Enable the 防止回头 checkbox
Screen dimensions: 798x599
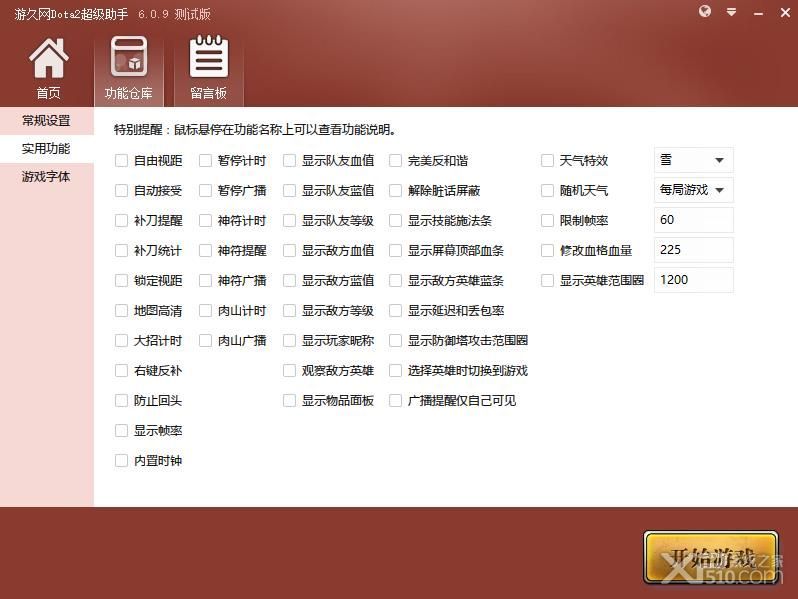121,401
